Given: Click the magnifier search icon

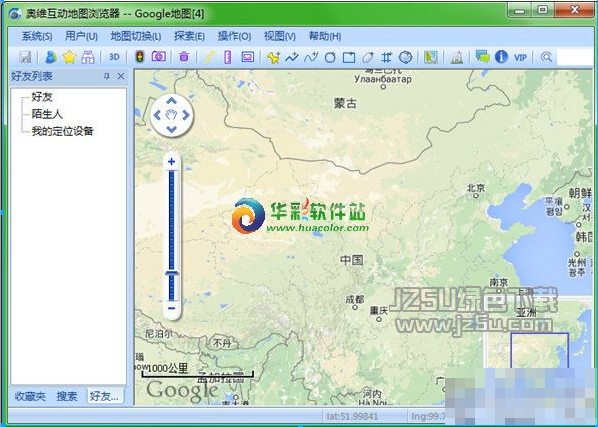Looking at the screenshot, I should click(547, 57).
